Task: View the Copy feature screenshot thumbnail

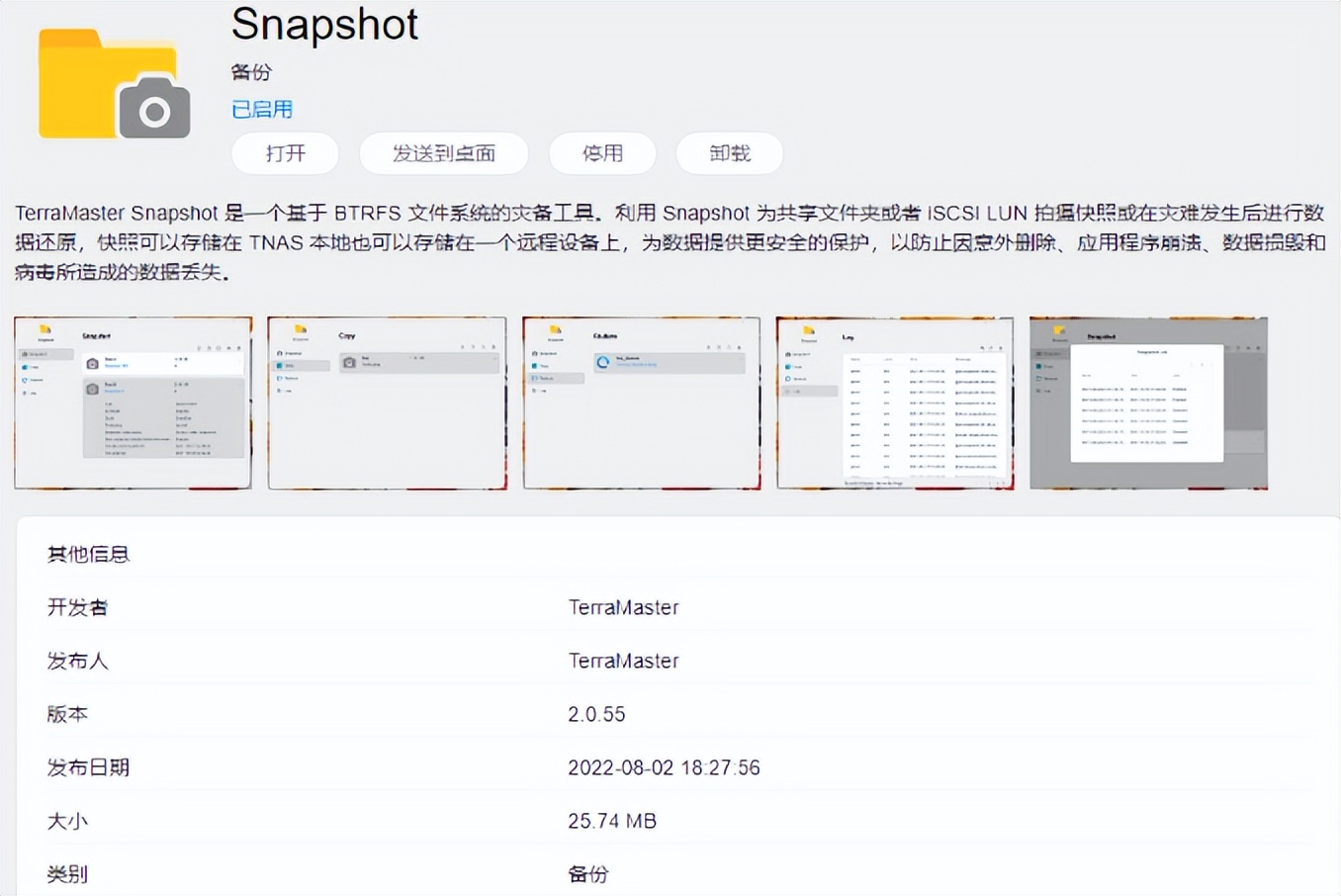Action: (x=387, y=402)
